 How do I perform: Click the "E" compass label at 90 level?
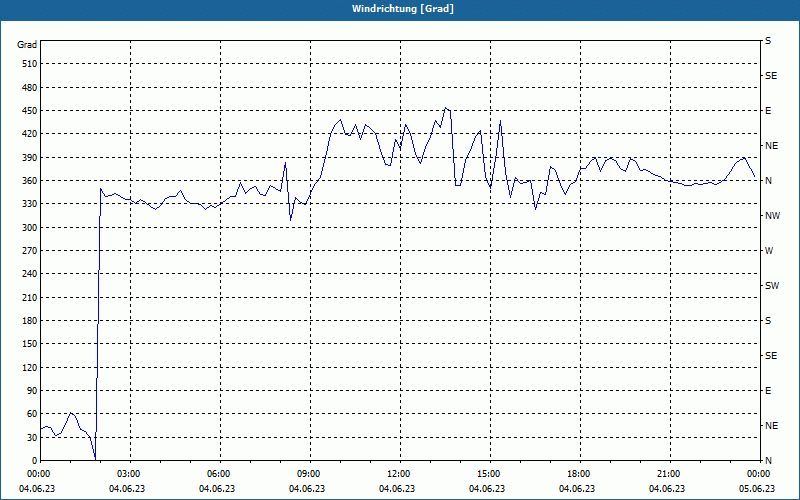pos(768,391)
